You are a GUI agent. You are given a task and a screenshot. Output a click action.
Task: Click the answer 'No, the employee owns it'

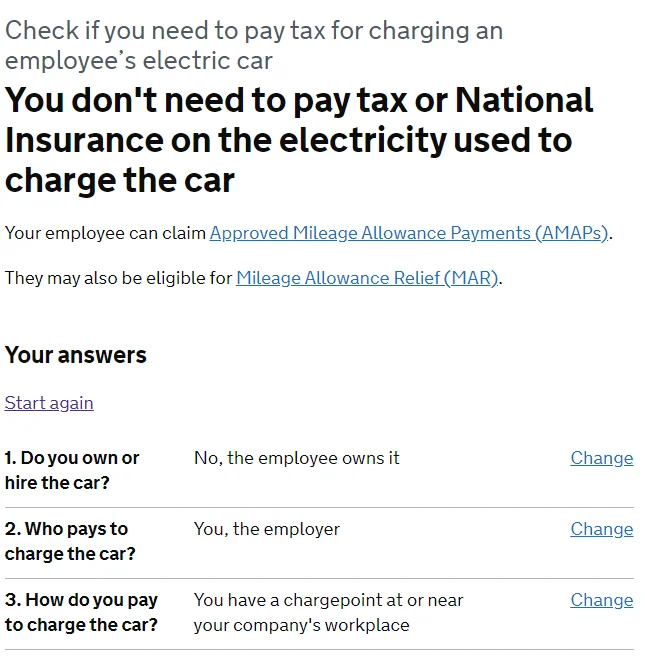point(296,458)
